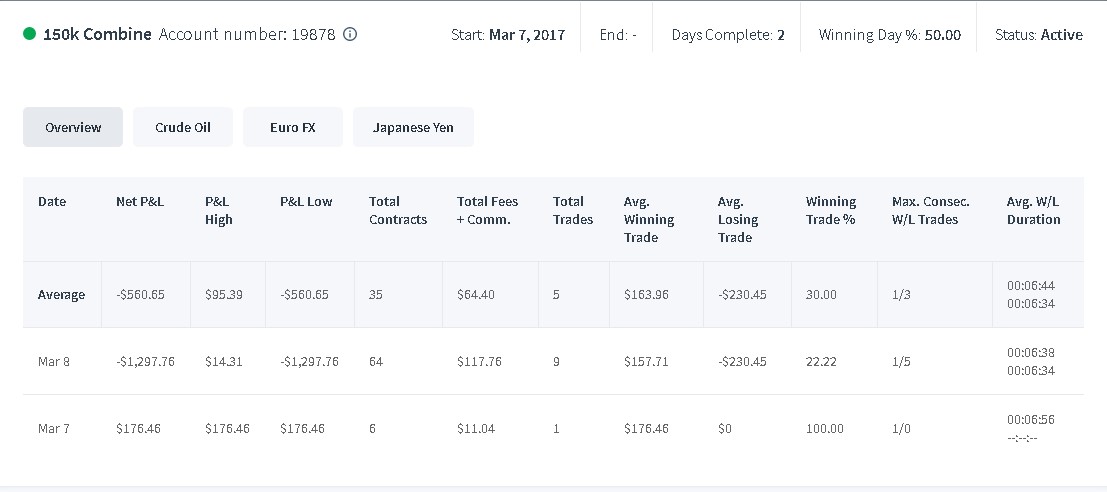Screen dimensions: 1107x492
Task: Click the Total Fees + Comm. header
Action: 488,210
